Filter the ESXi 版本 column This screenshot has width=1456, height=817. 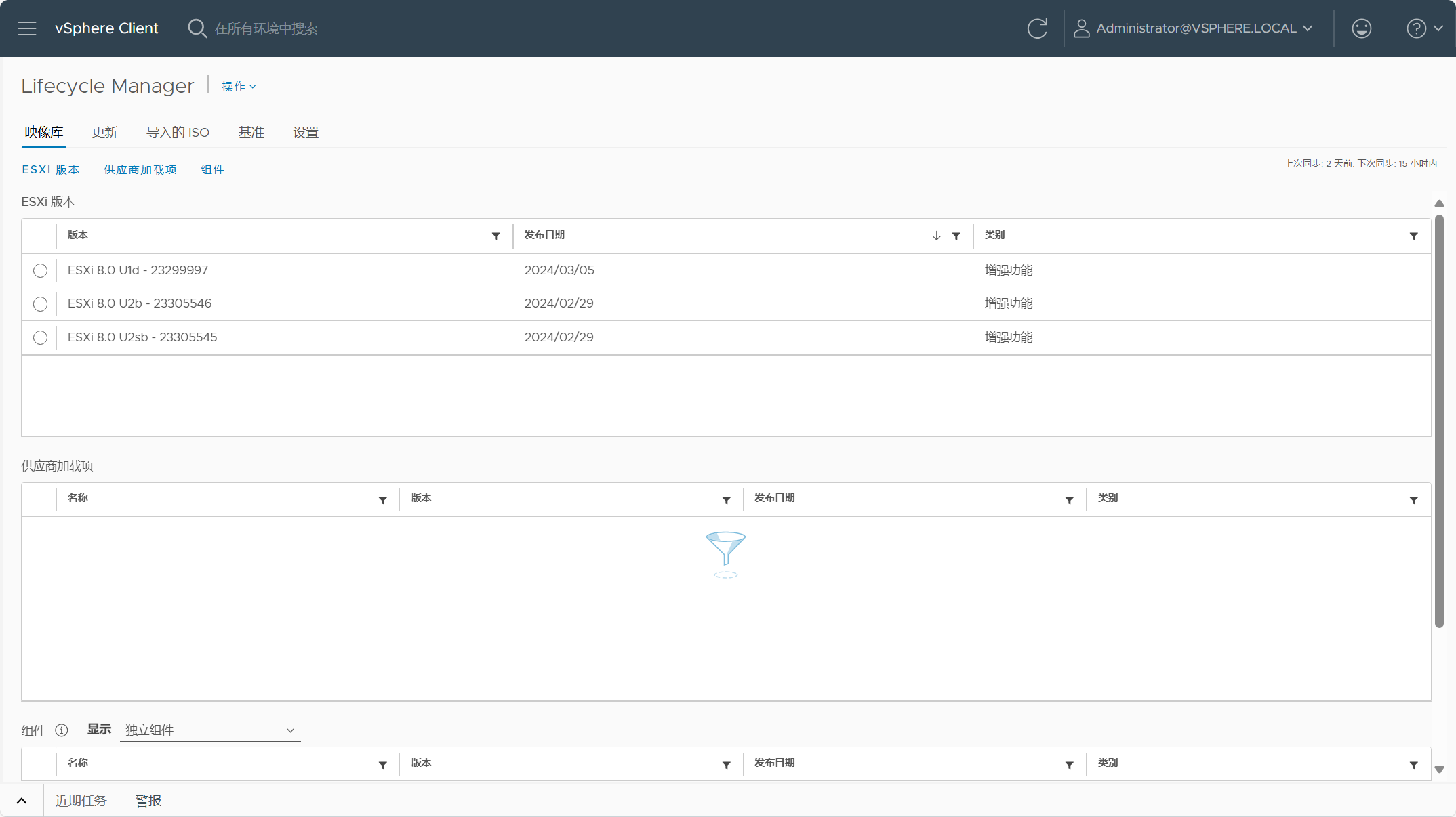[x=496, y=236]
